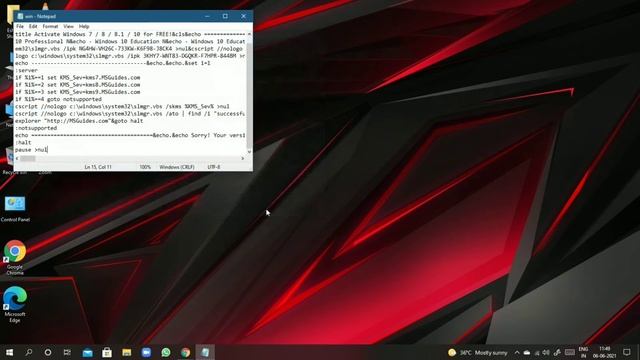Place cursor in 'if %i%==4 goto notsupported' line
640x360 pixels.
[x=58, y=99]
